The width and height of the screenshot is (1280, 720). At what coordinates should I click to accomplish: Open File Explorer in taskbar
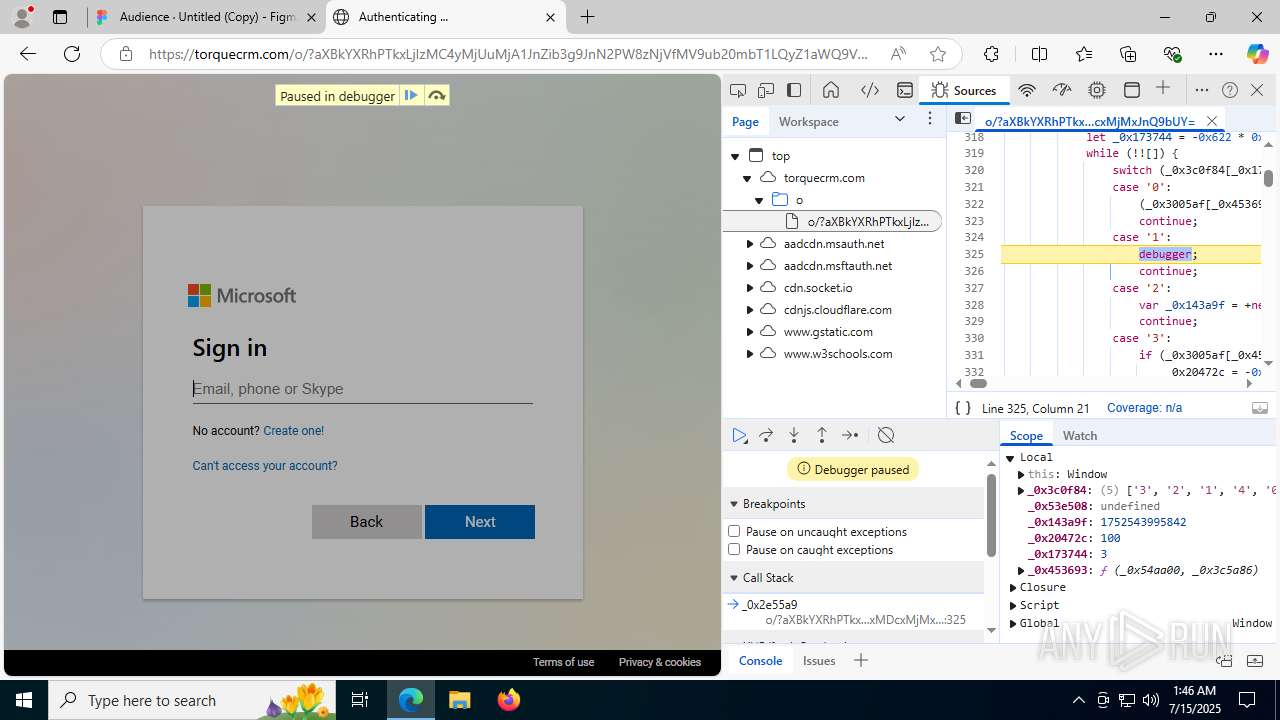[459, 700]
